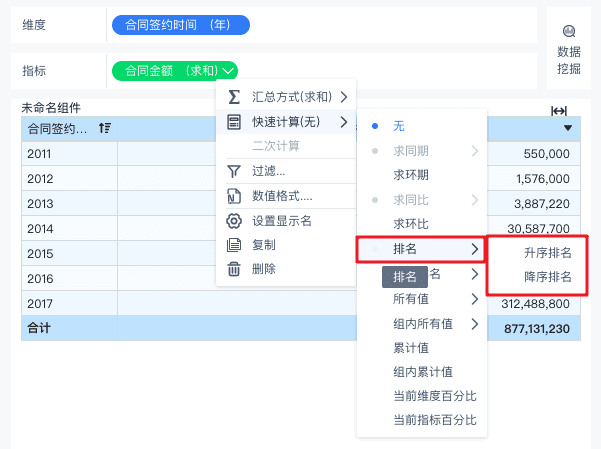The image size is (601, 449).
Task: Click the funnel icon next to 过滤
Action: pos(234,171)
